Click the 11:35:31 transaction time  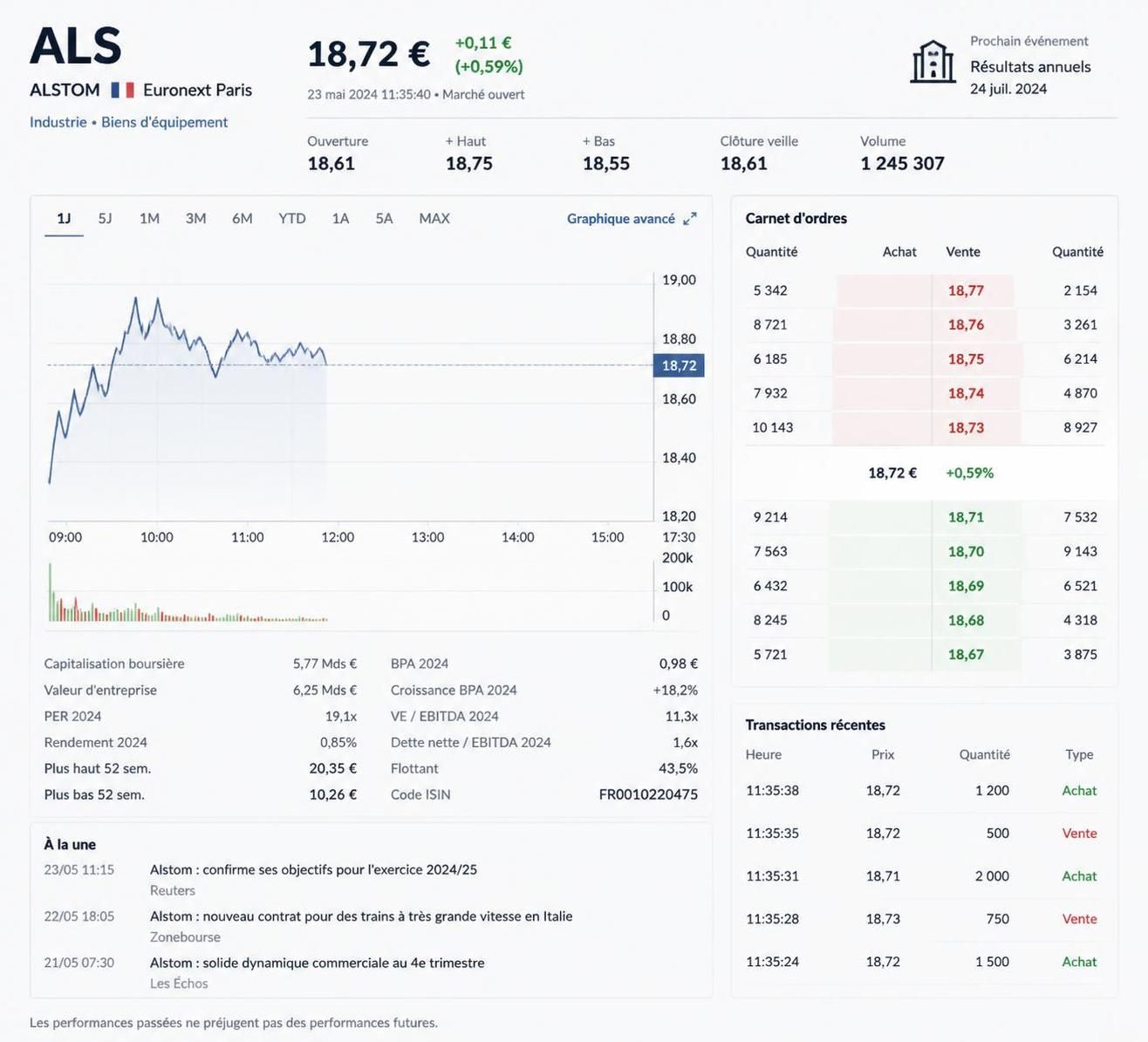[x=772, y=875]
